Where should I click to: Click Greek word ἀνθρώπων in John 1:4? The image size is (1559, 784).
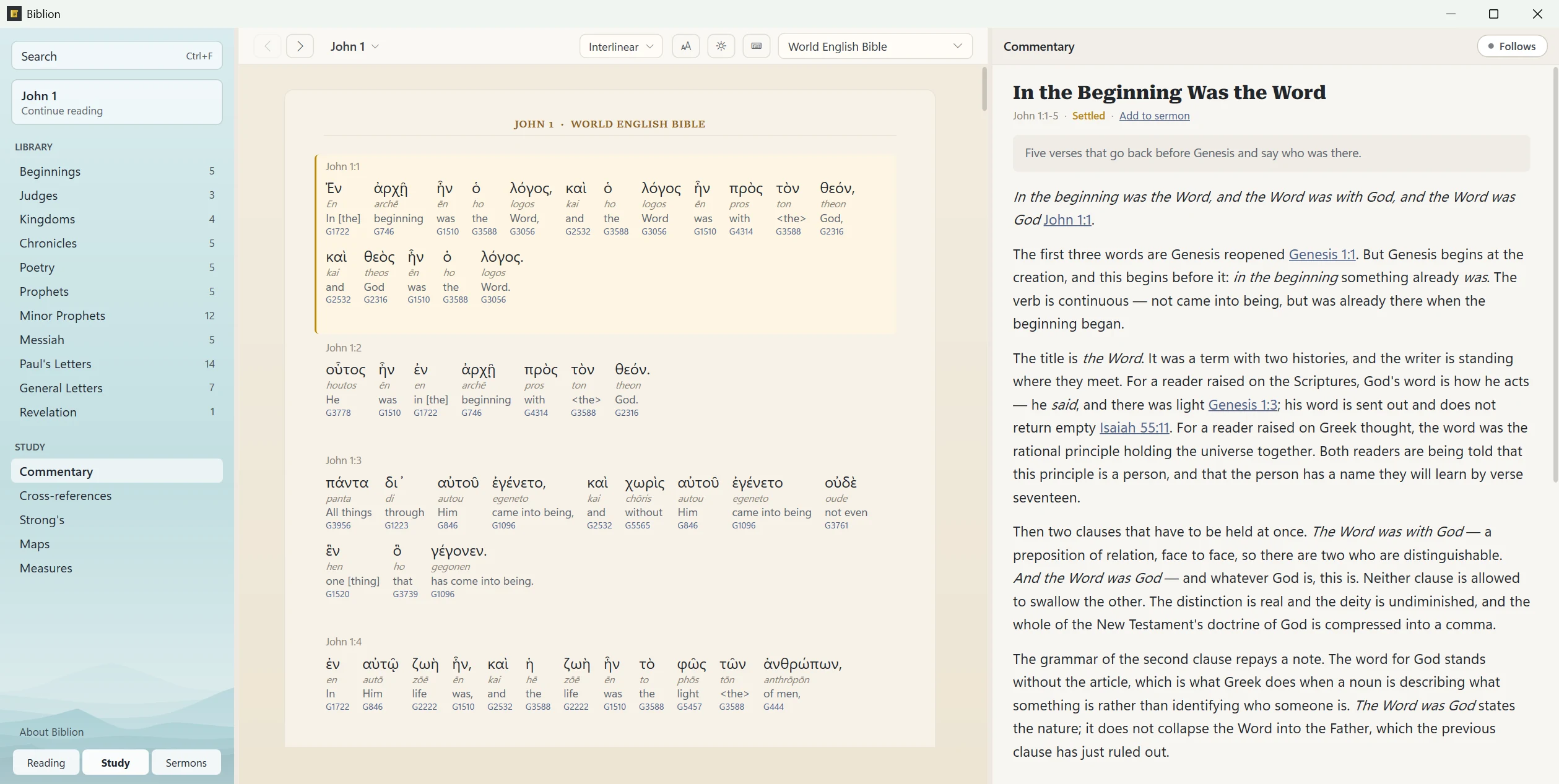point(802,664)
